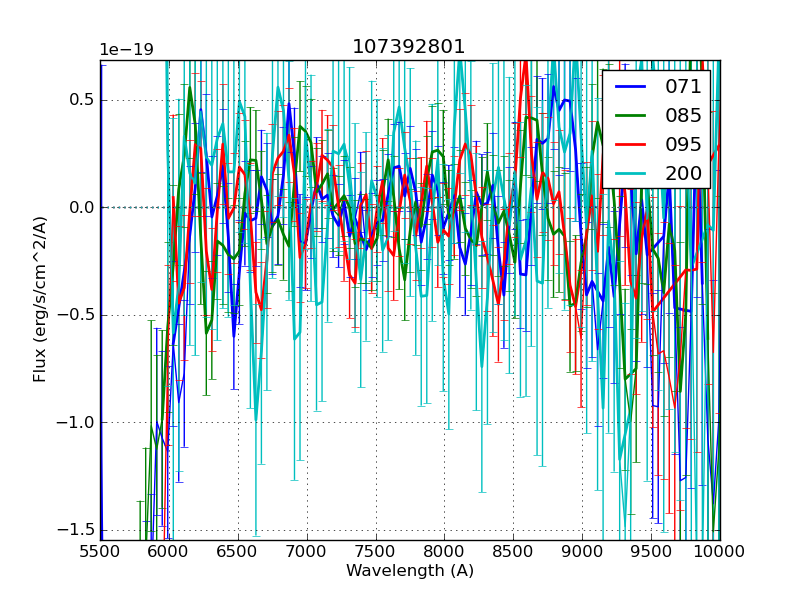Click the 085 legend label text

[x=683, y=116]
